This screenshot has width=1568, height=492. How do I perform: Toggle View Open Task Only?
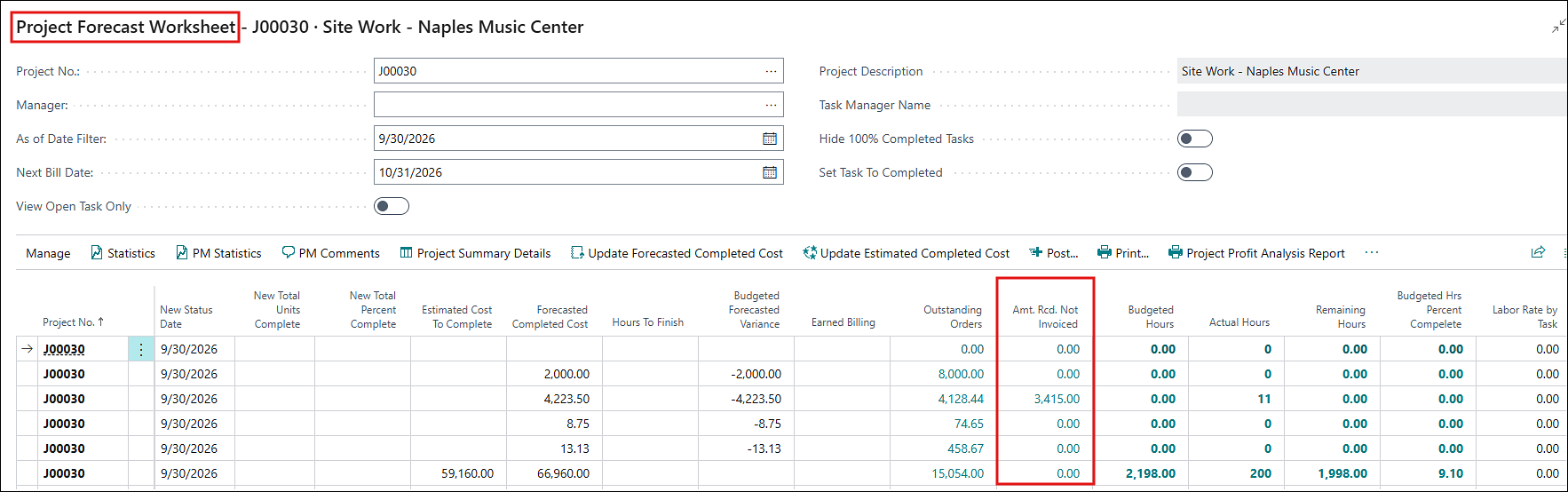tap(392, 206)
